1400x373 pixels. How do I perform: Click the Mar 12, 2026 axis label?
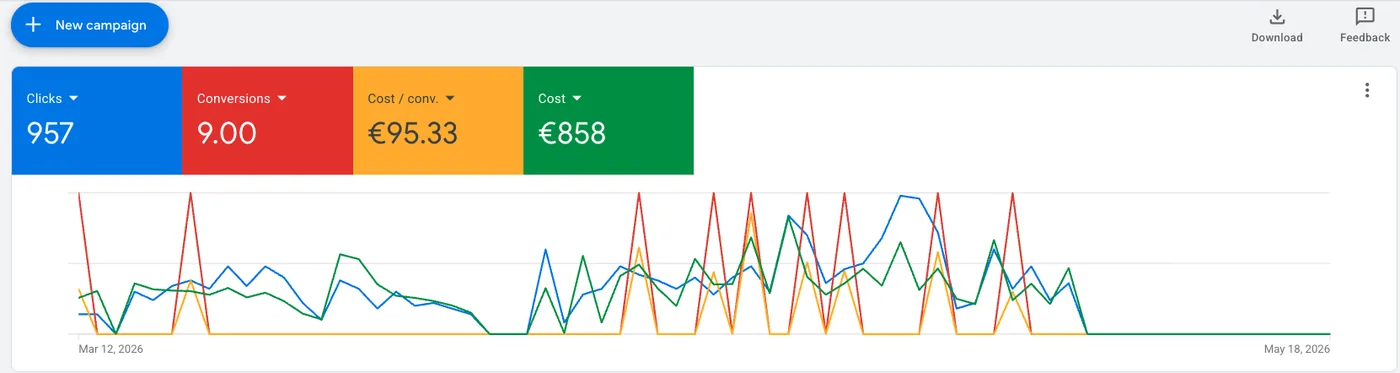click(x=111, y=350)
